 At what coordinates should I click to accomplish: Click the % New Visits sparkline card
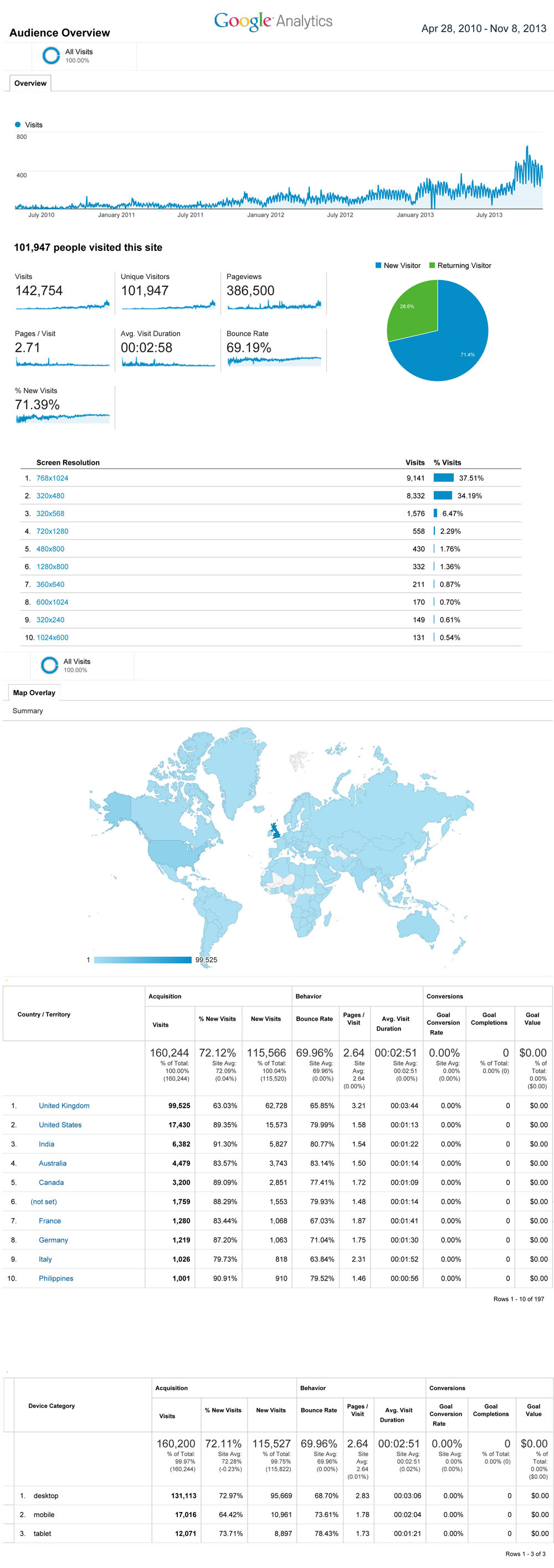pyautogui.click(x=63, y=407)
